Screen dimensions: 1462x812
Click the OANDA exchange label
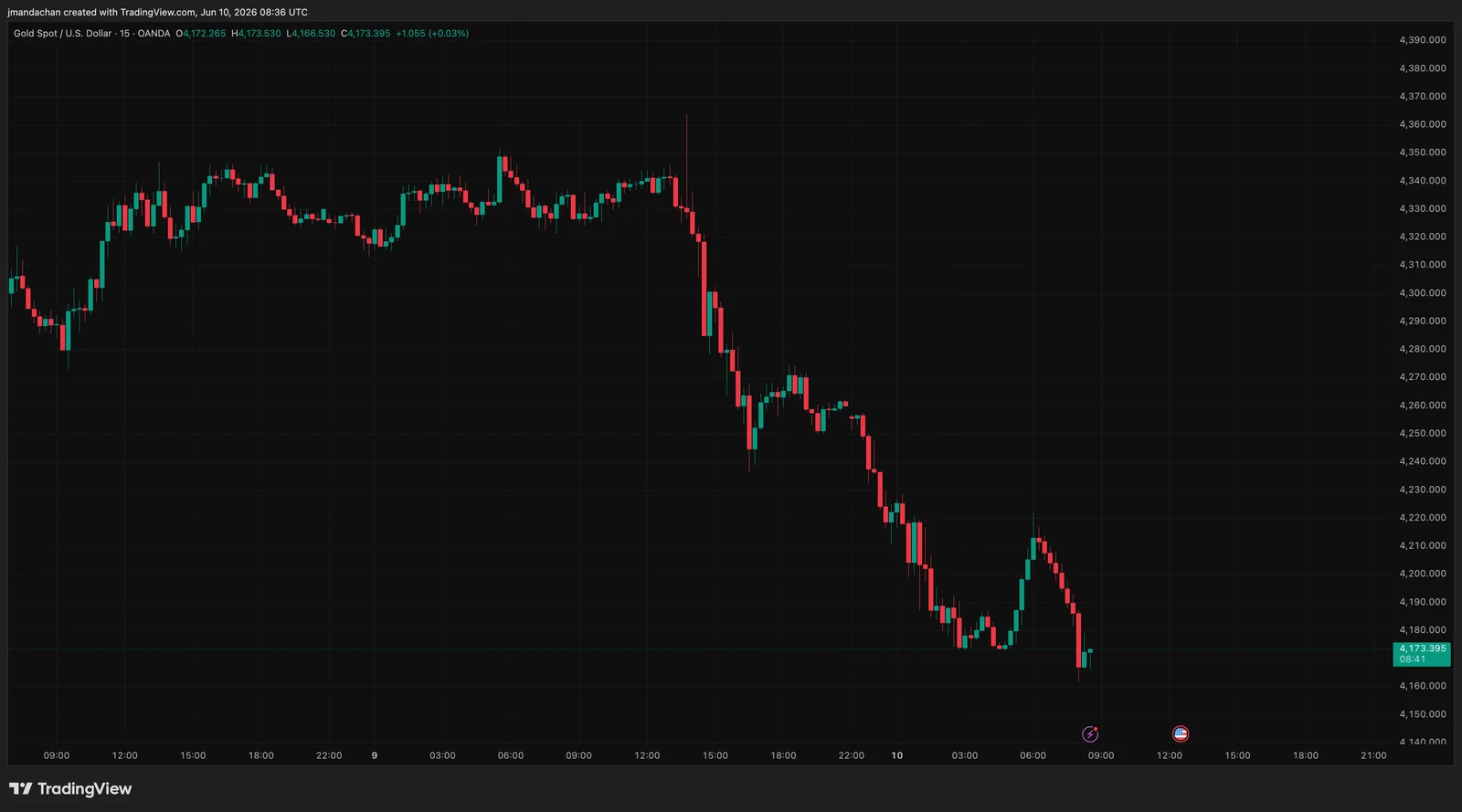[x=154, y=33]
